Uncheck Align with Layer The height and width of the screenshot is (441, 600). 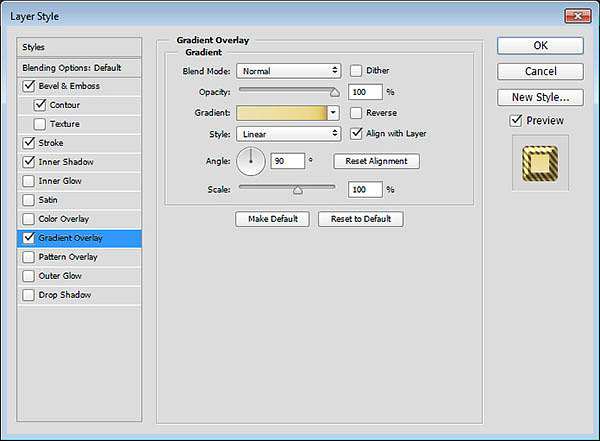tap(356, 133)
